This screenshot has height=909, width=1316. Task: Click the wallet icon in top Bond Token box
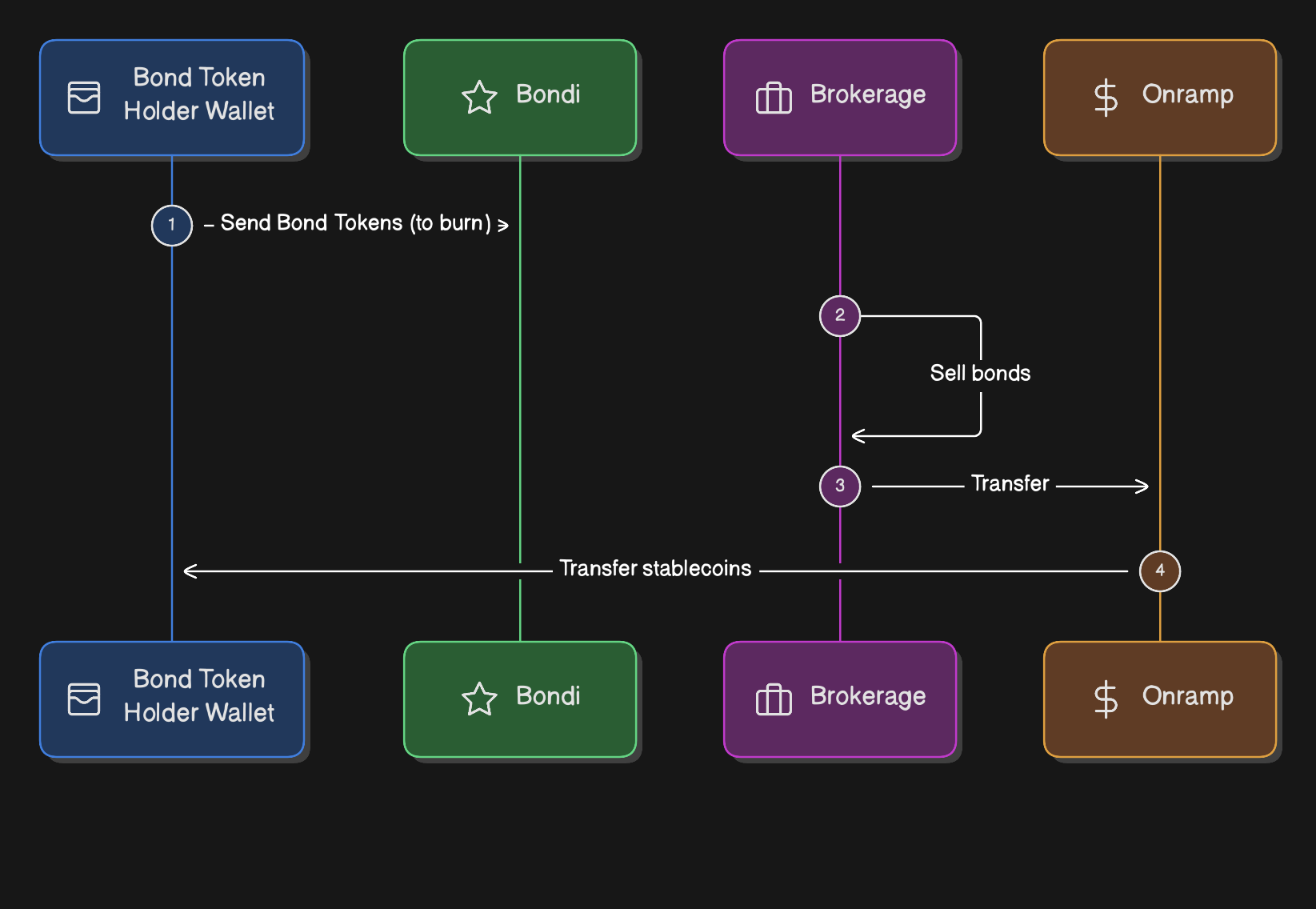(x=84, y=98)
